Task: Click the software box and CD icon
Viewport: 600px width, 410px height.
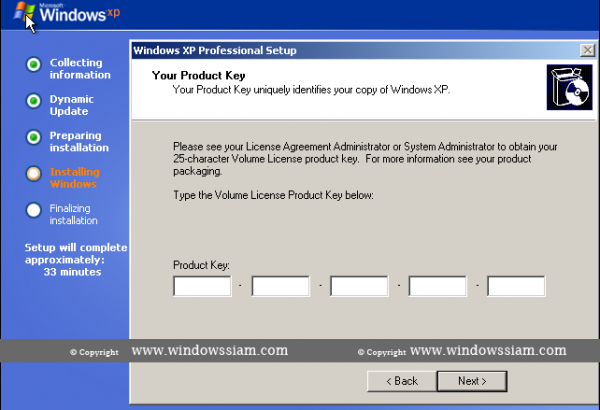Action: (567, 85)
